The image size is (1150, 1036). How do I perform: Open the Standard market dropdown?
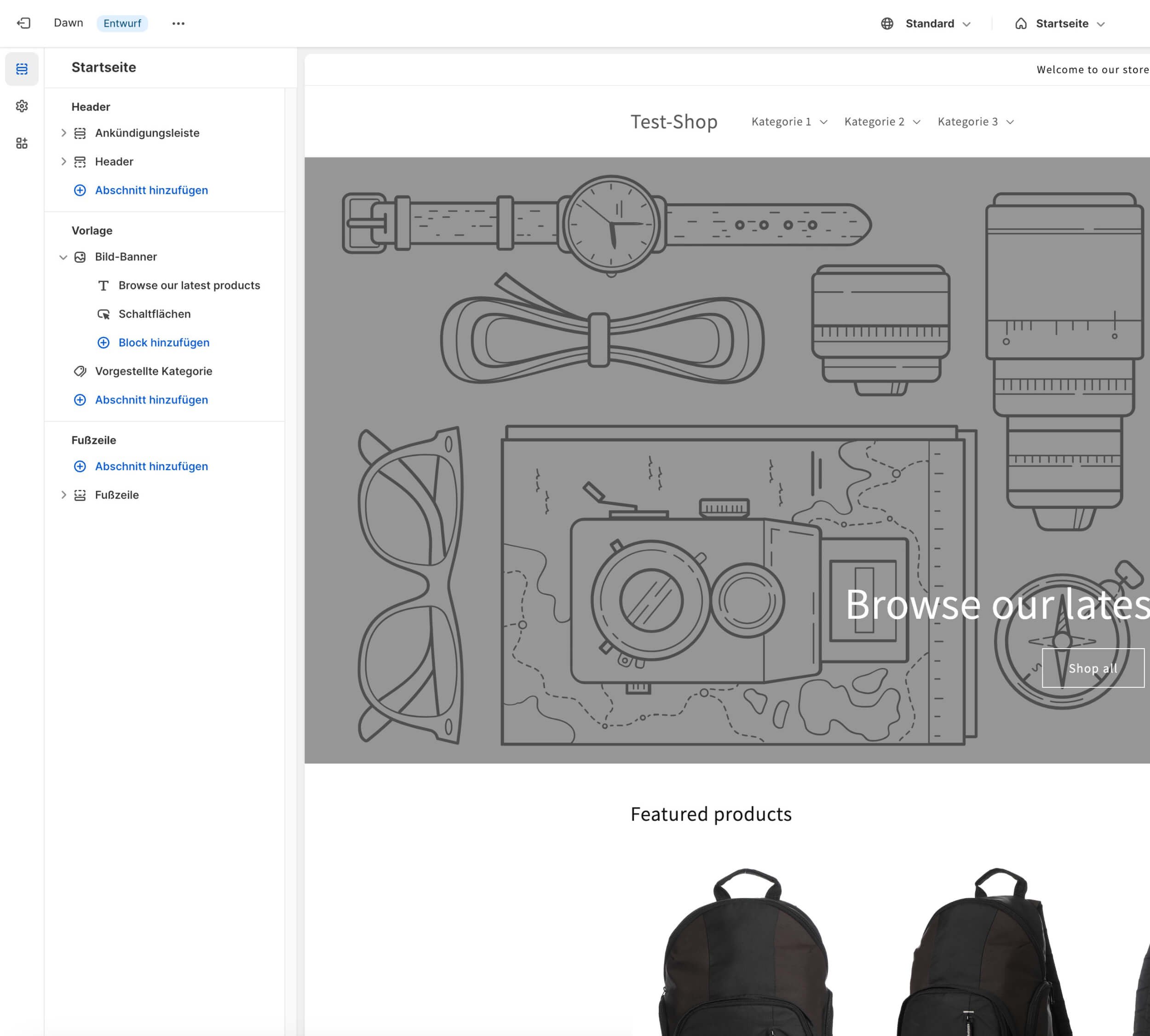click(937, 23)
